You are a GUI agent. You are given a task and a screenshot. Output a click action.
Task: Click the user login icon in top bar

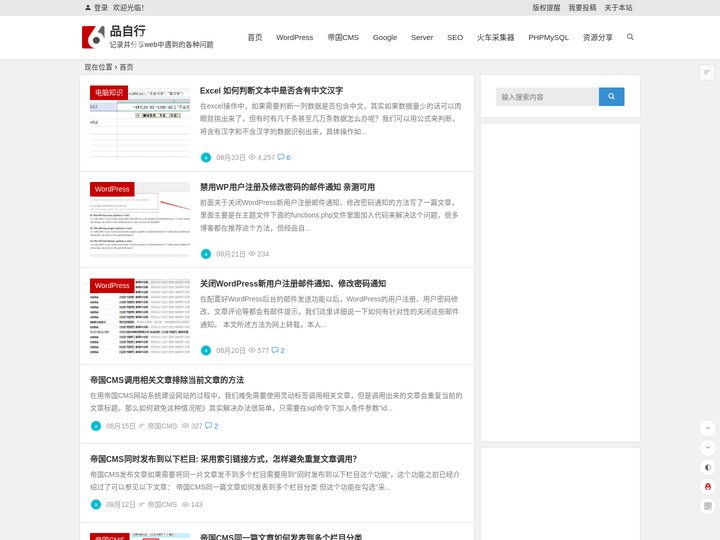tap(88, 7)
